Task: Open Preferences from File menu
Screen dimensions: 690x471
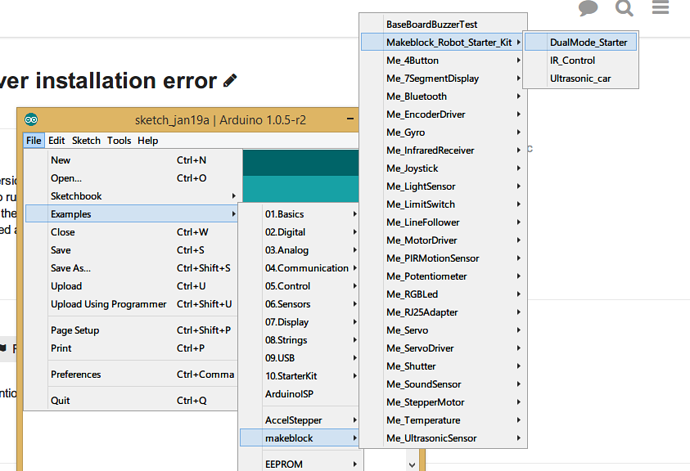Action: 131,374
